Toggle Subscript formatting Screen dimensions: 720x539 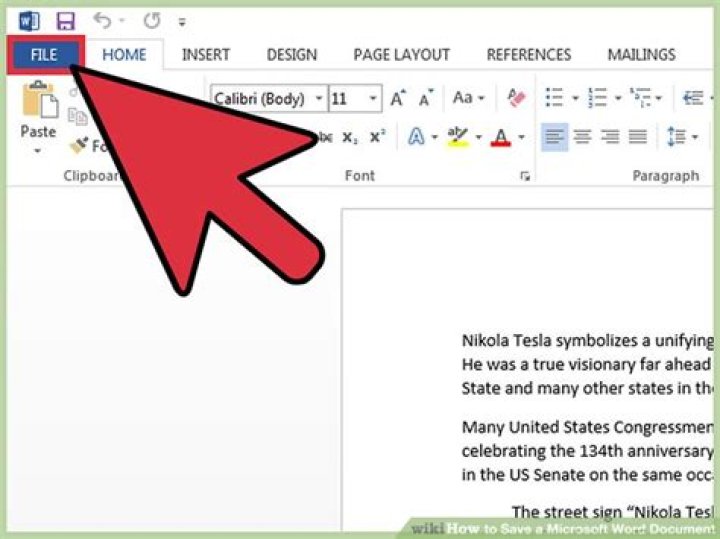point(349,137)
